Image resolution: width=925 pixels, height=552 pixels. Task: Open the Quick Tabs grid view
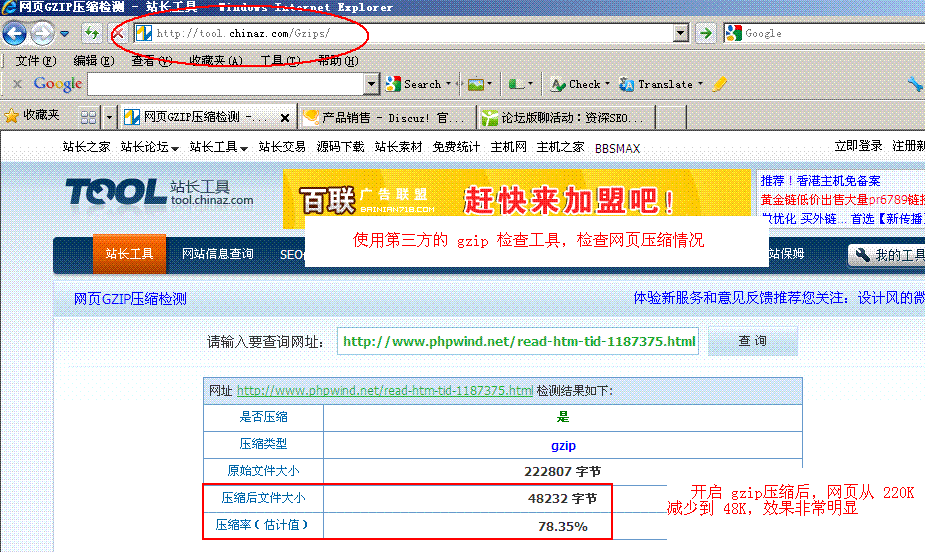88,117
